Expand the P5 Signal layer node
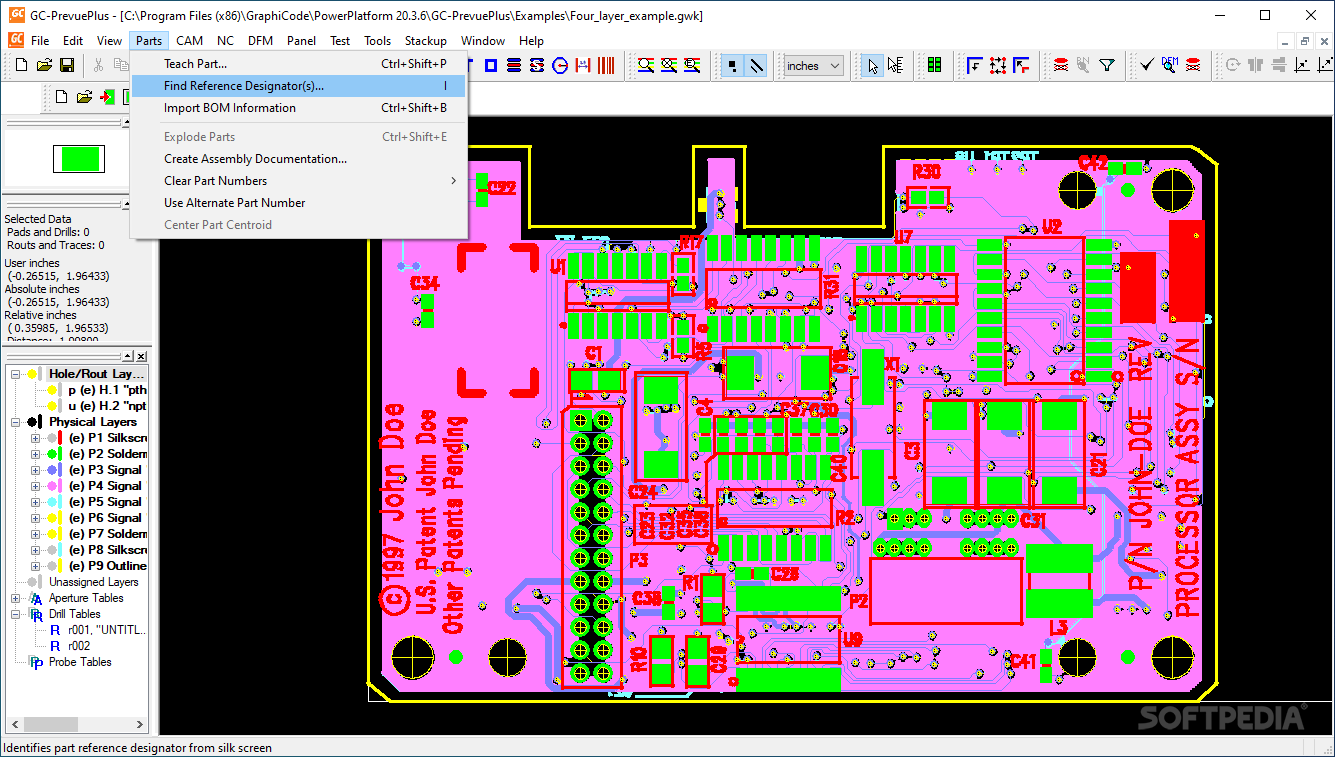The height and width of the screenshot is (757, 1335). pyautogui.click(x=35, y=502)
